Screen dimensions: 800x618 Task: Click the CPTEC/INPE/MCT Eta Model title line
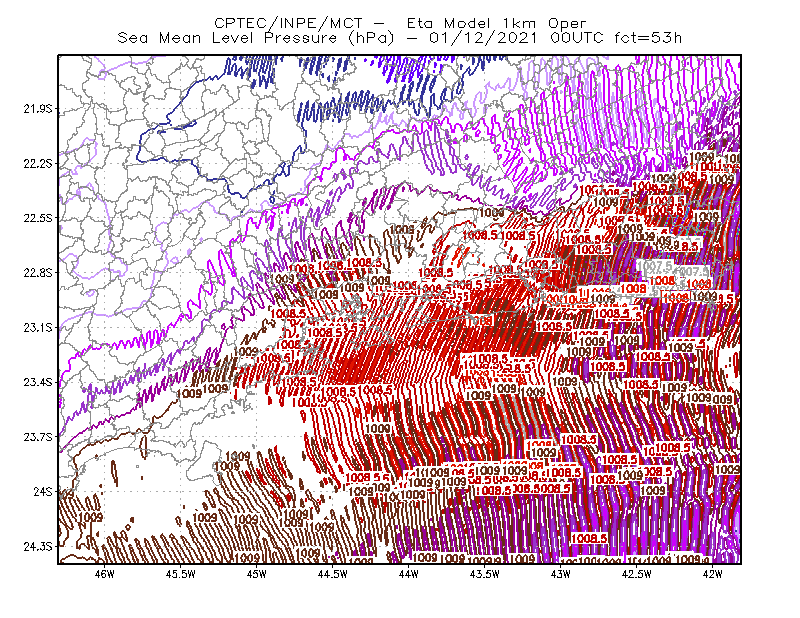click(x=400, y=23)
